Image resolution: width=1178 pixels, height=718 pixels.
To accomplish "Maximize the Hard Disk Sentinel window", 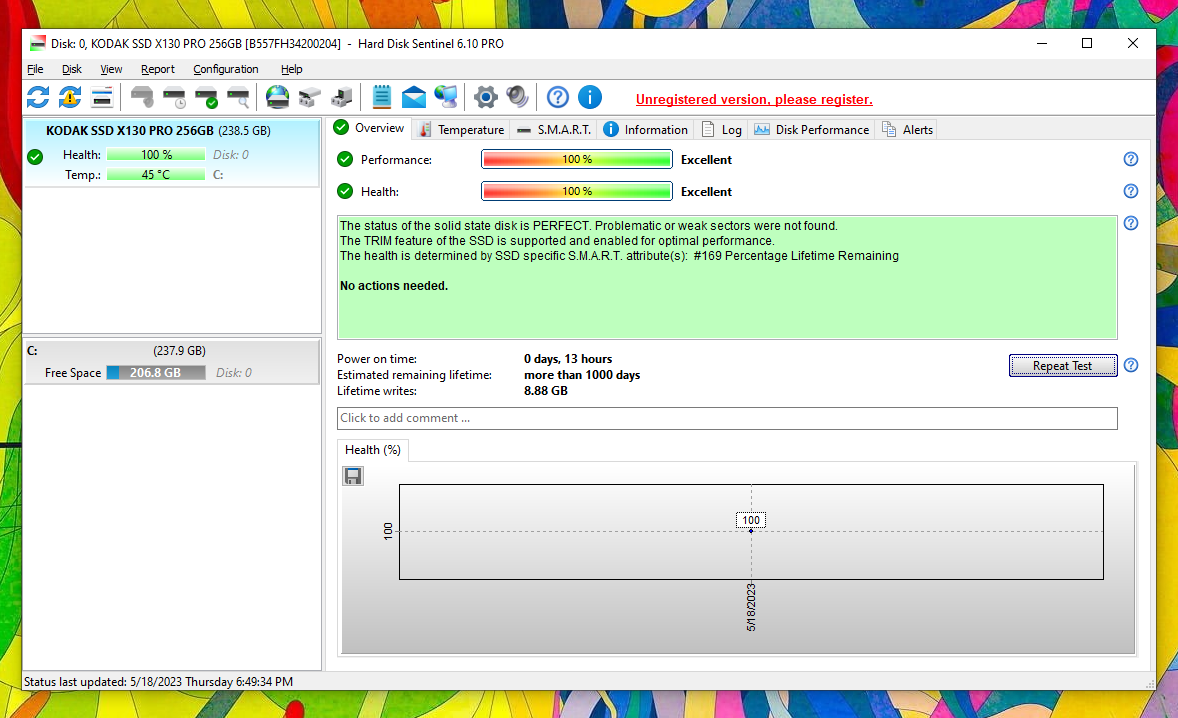I will (x=1086, y=44).
